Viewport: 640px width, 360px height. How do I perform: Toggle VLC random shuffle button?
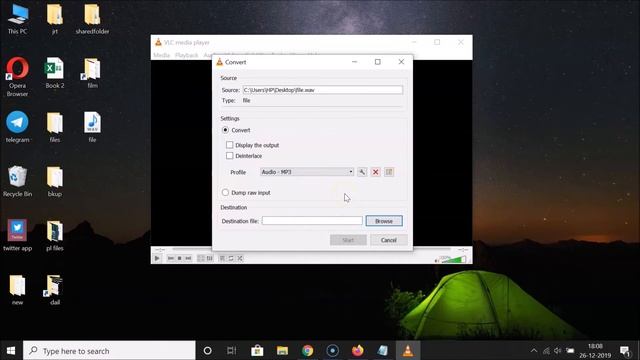[240, 258]
